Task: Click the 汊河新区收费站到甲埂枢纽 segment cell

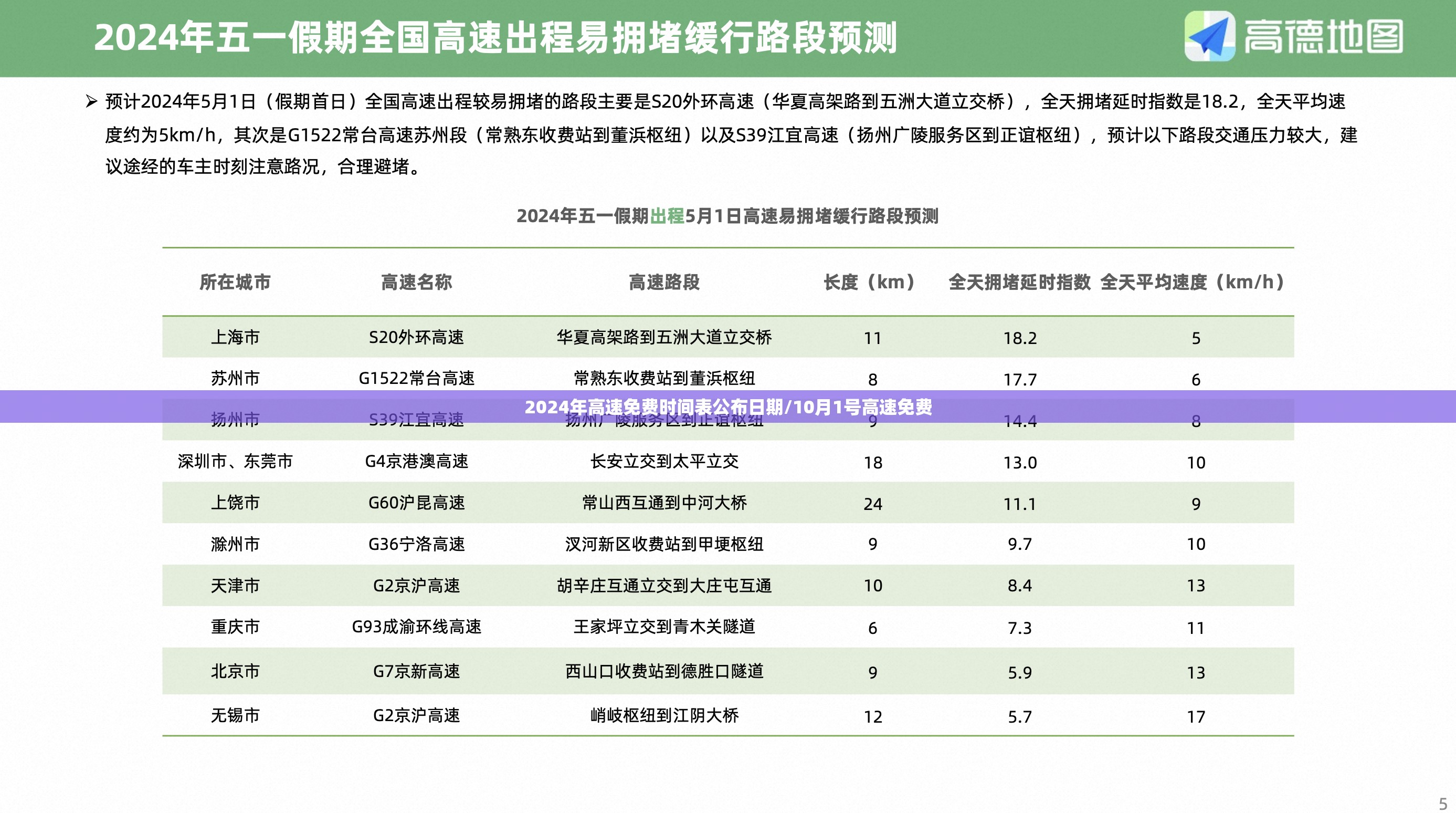Action: pyautogui.click(x=664, y=544)
